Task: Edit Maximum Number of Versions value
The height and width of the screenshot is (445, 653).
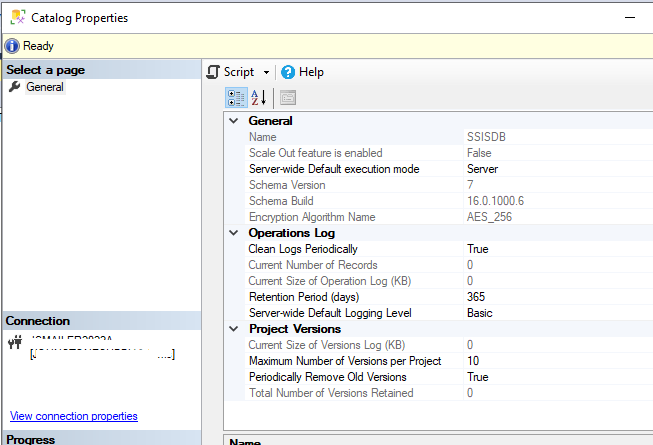Action: [474, 361]
